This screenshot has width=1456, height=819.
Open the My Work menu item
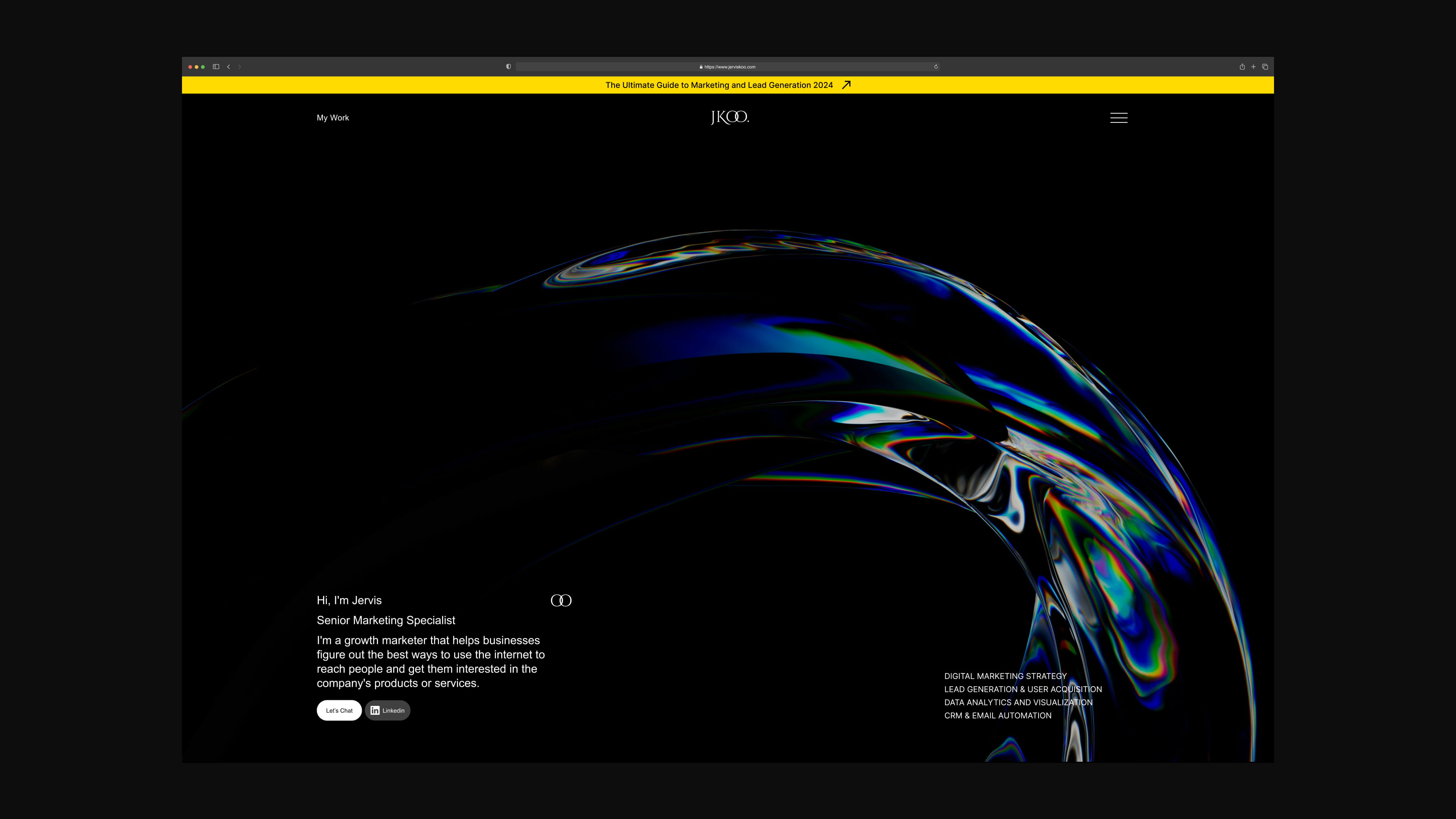point(333,118)
